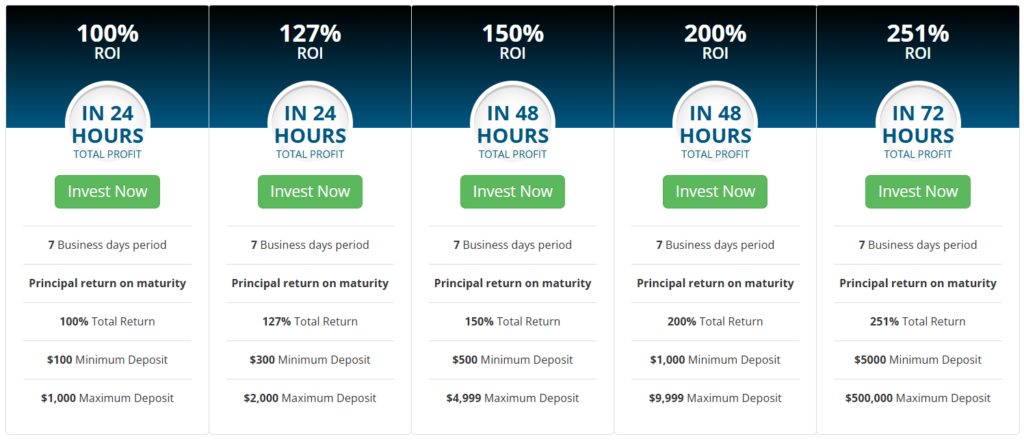
Task: Click the 251% Total Return text
Action: click(x=918, y=322)
